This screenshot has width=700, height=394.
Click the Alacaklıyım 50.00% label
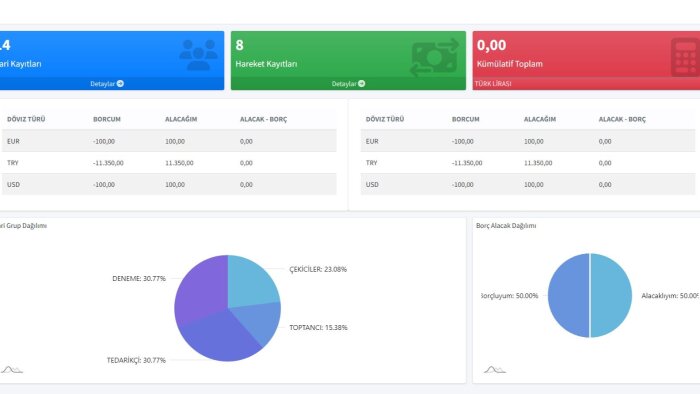[x=670, y=295]
